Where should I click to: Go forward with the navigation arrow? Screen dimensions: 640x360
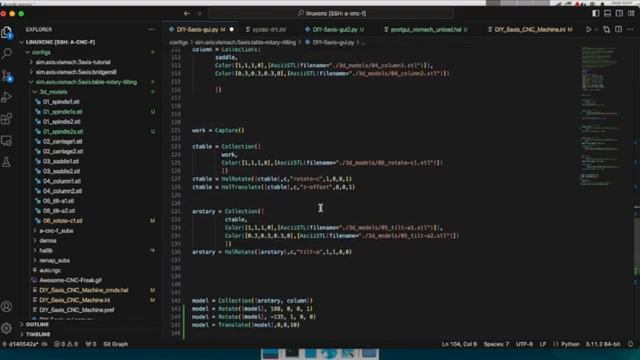point(199,13)
